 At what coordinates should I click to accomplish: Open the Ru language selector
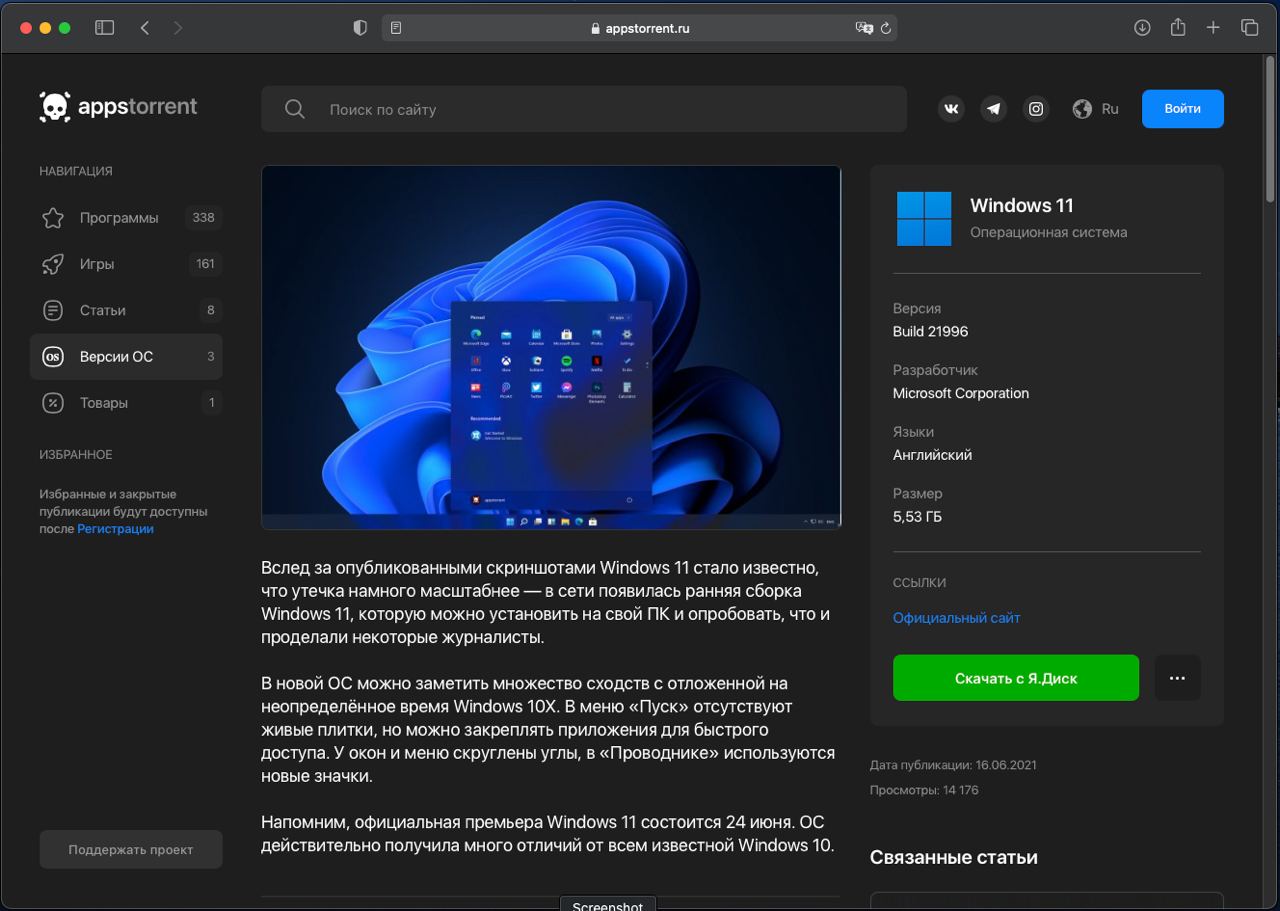[x=1096, y=109]
